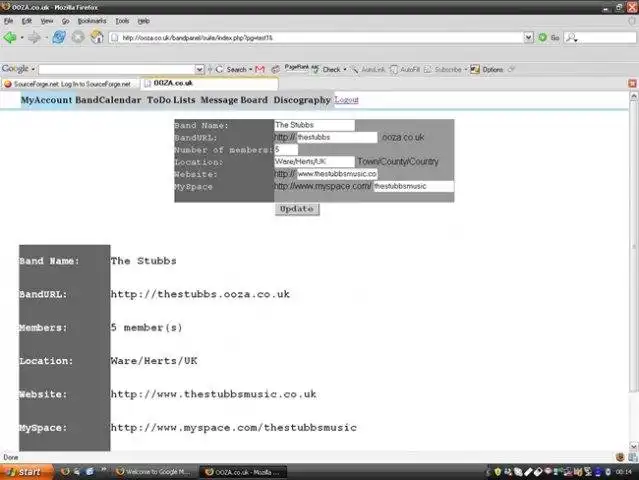639x480 pixels.
Task: Click the BandURL input field
Action: coord(337,137)
